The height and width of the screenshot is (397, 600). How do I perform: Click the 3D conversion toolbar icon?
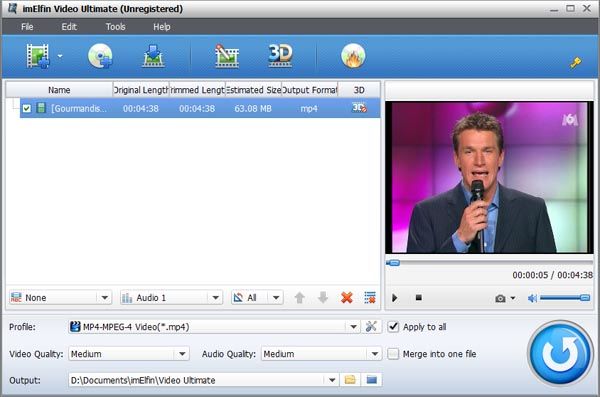tap(280, 56)
